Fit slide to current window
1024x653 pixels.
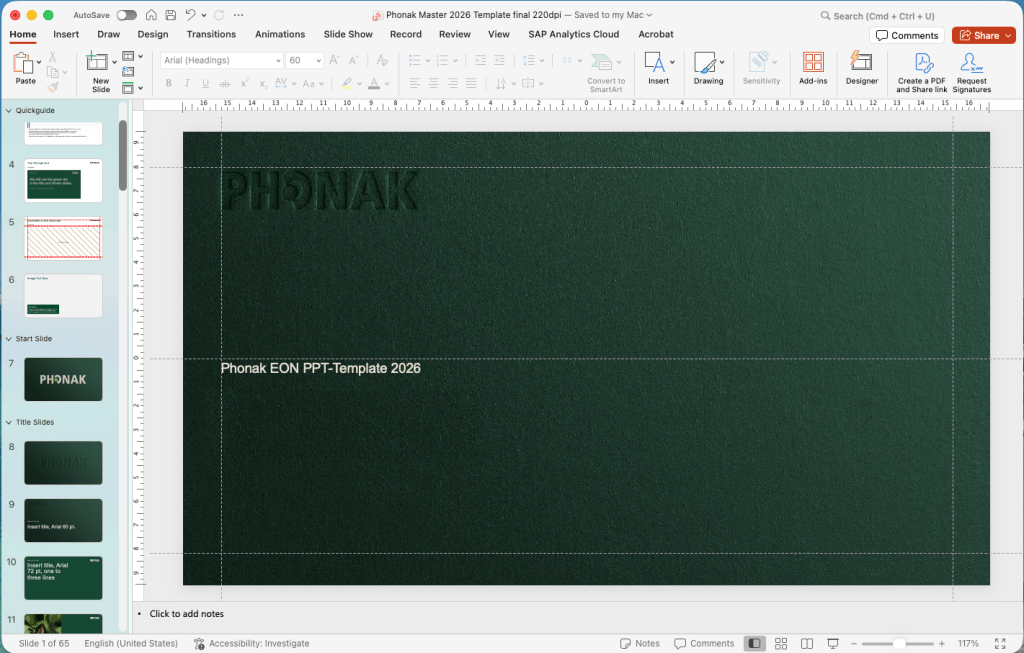[x=1000, y=643]
